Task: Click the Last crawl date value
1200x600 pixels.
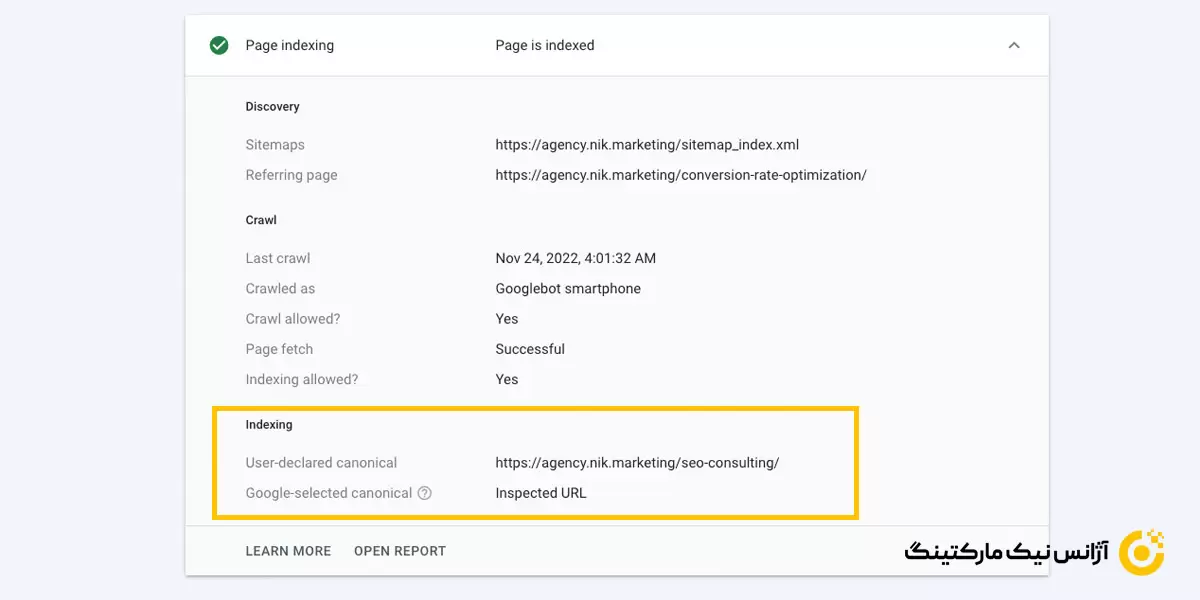Action: click(576, 258)
